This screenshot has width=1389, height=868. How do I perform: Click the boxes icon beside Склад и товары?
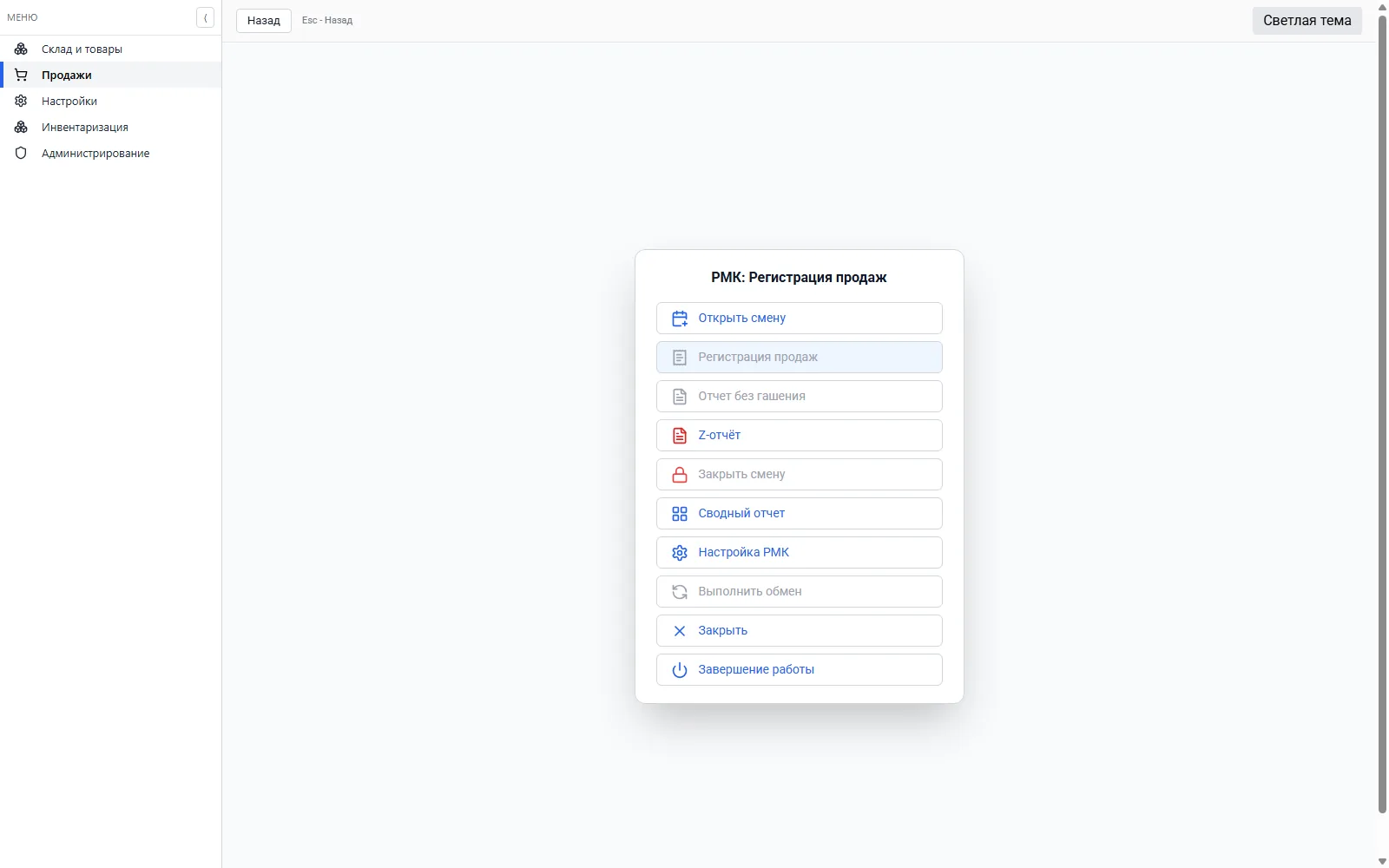(21, 49)
